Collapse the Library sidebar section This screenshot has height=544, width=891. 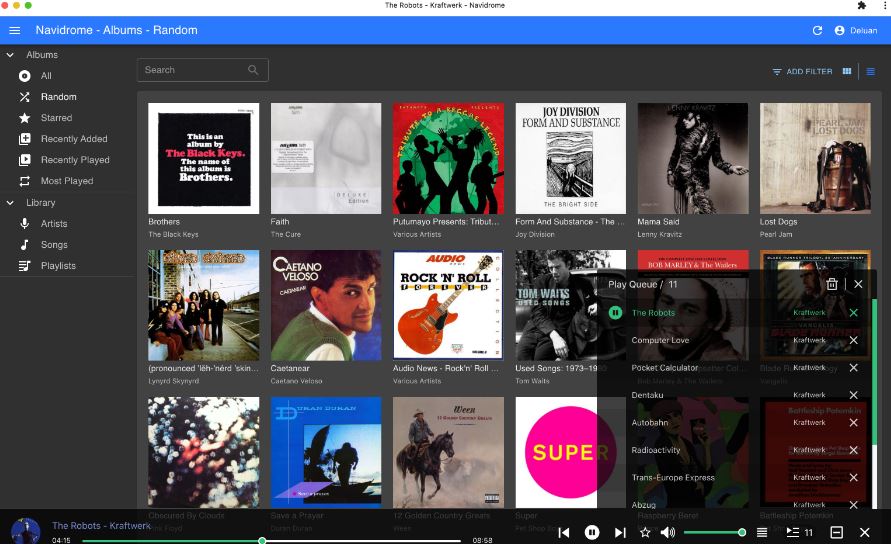[10, 202]
